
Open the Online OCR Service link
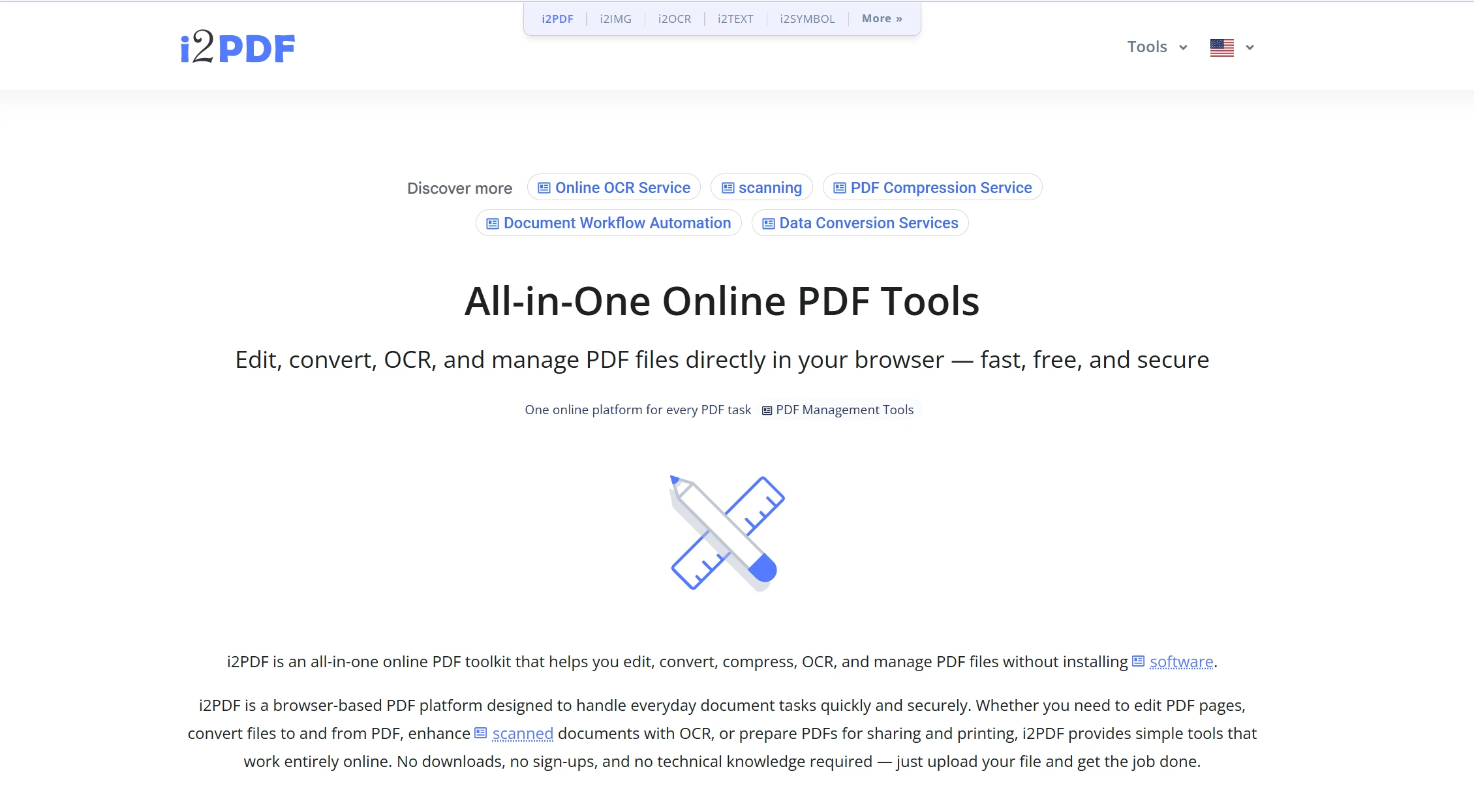click(x=613, y=188)
